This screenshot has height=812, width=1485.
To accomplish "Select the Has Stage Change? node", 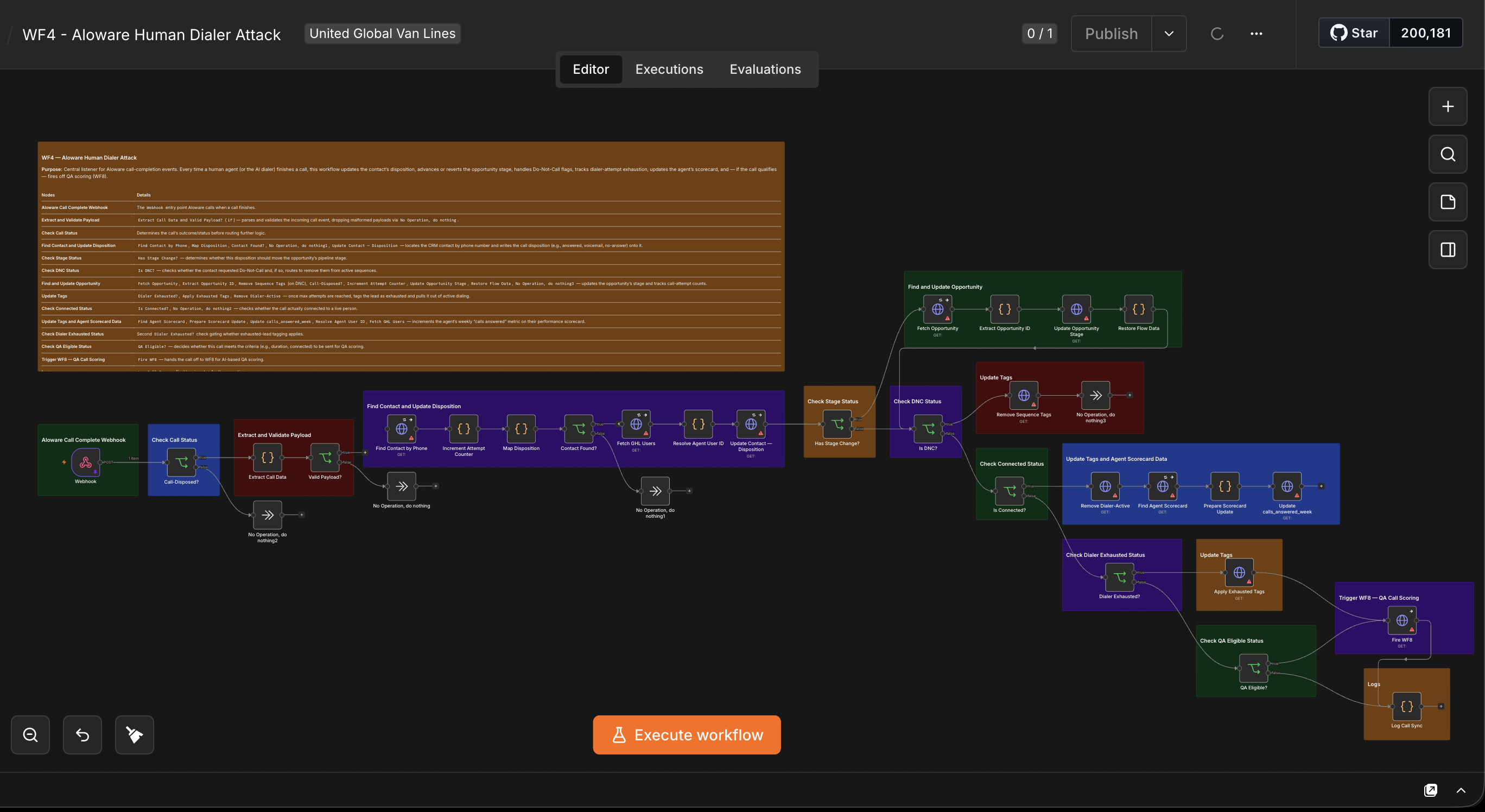I will point(837,424).
